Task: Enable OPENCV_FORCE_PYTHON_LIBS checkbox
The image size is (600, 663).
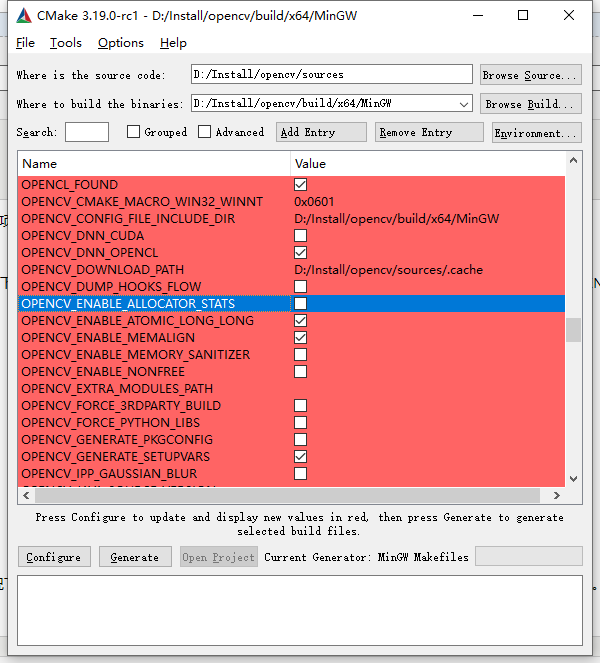Action: 301,422
